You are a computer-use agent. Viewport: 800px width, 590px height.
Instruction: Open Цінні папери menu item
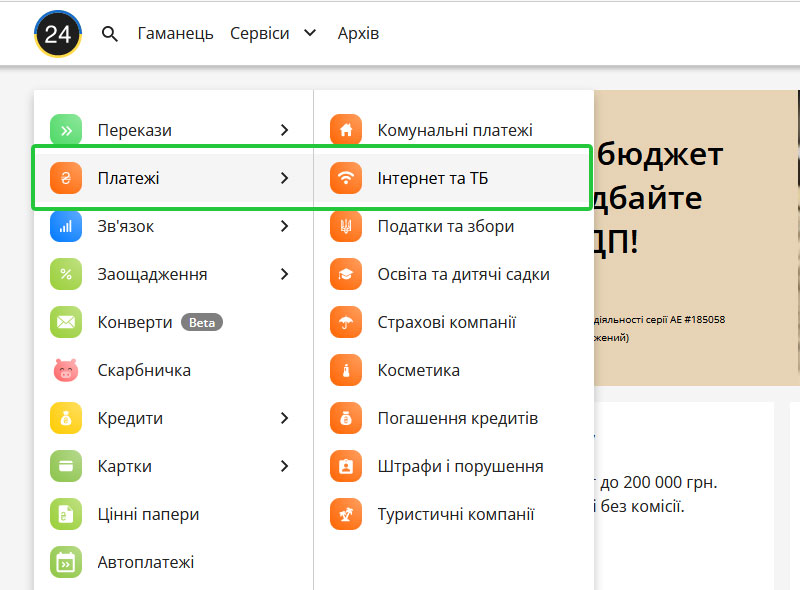click(148, 514)
